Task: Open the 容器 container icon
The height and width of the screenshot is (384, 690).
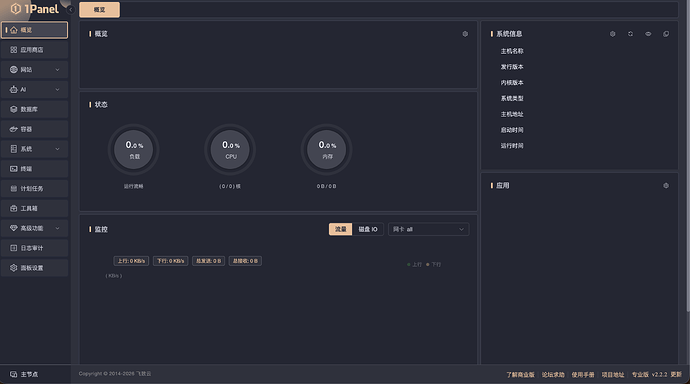Action: 14,129
